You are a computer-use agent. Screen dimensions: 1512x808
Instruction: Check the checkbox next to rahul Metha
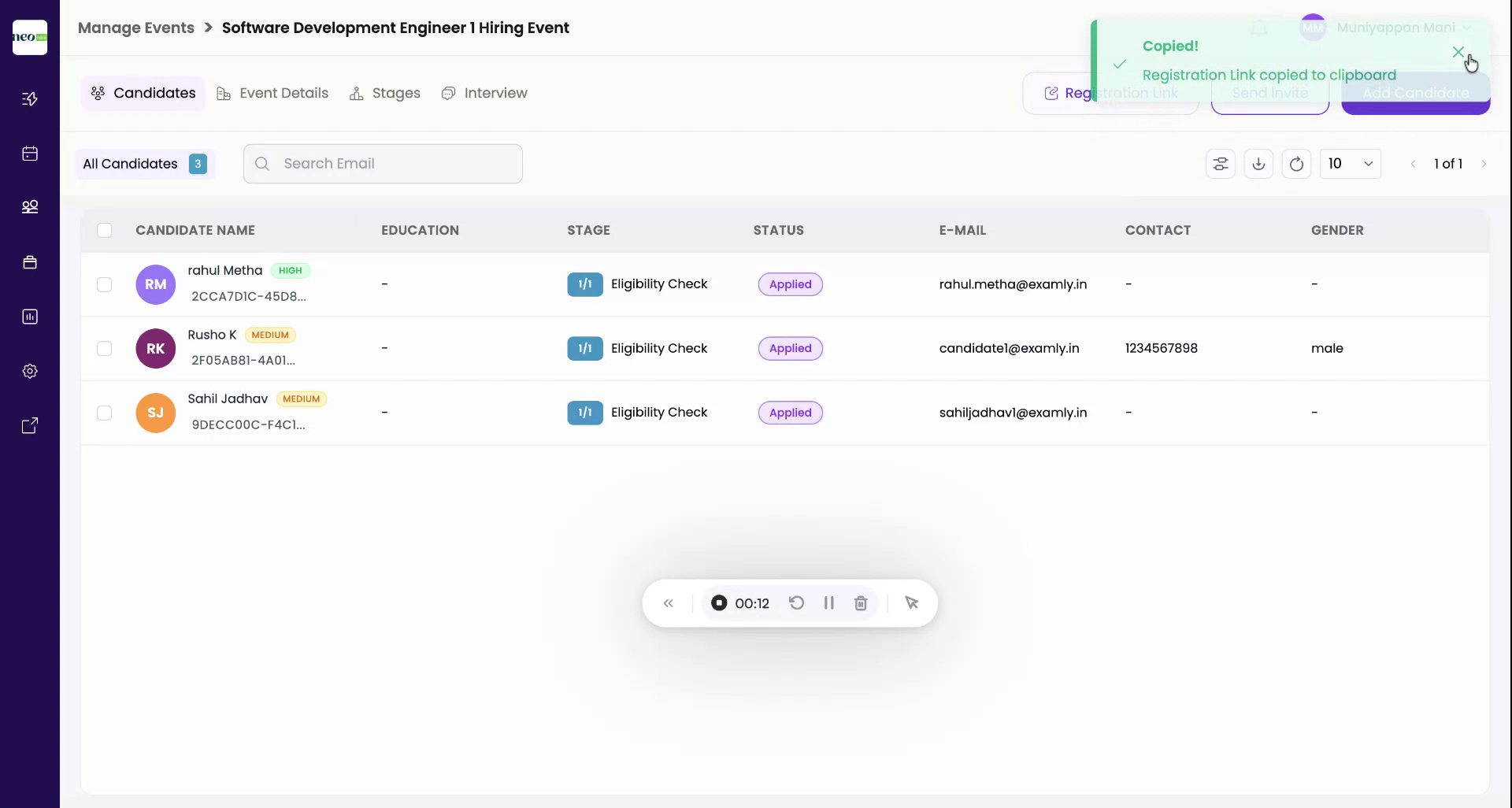coord(105,284)
